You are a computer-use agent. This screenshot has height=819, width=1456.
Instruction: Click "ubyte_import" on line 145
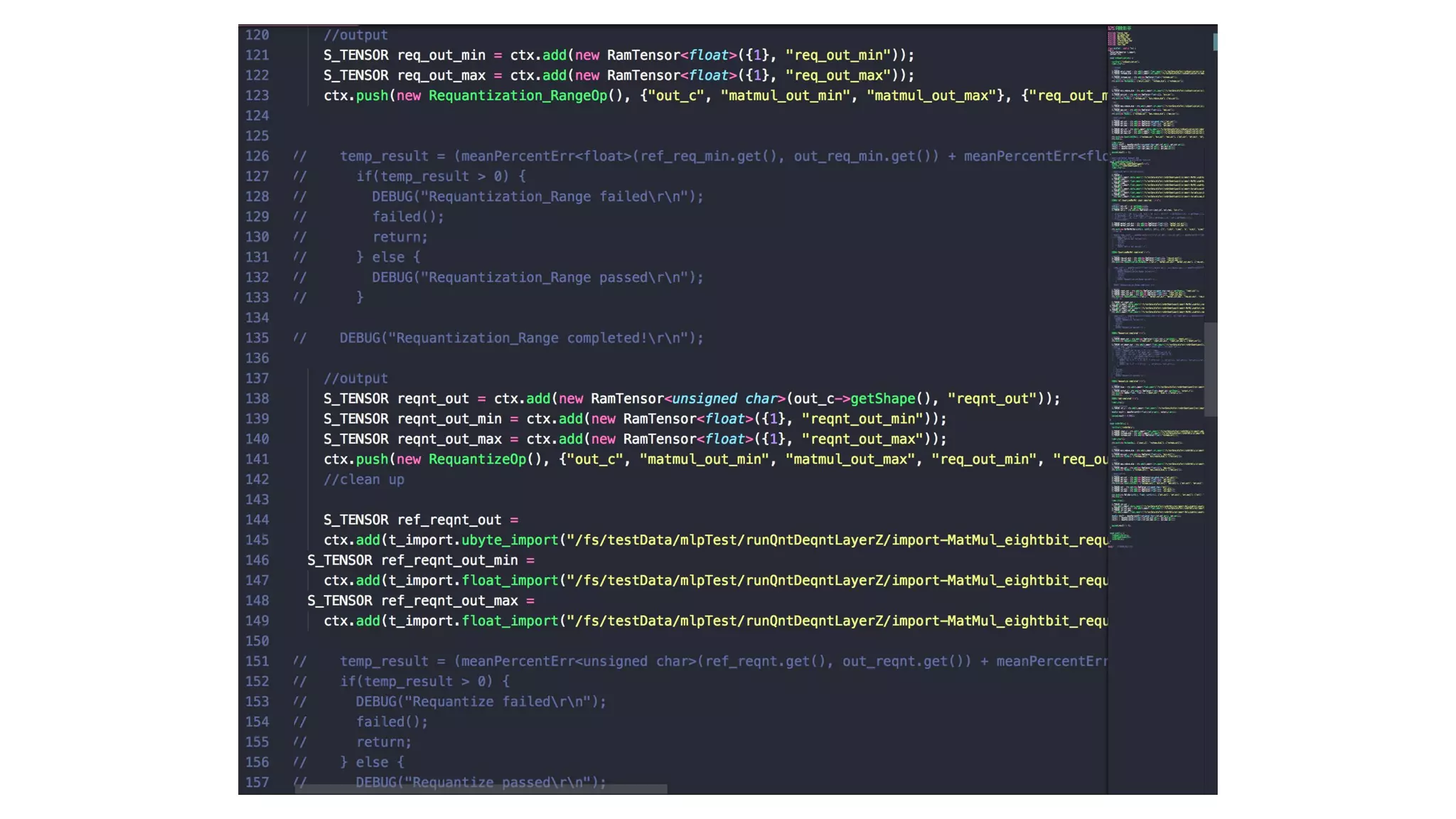coord(510,540)
